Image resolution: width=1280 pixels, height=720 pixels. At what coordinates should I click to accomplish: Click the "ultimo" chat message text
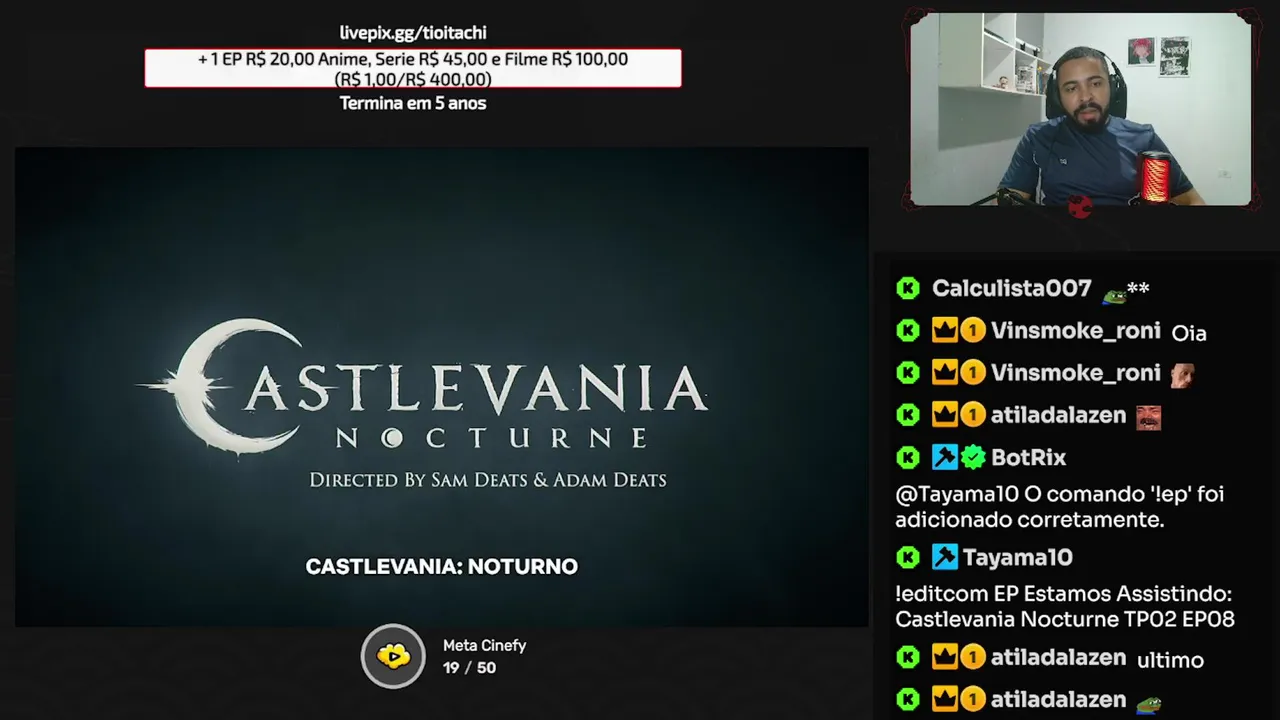(x=1170, y=660)
